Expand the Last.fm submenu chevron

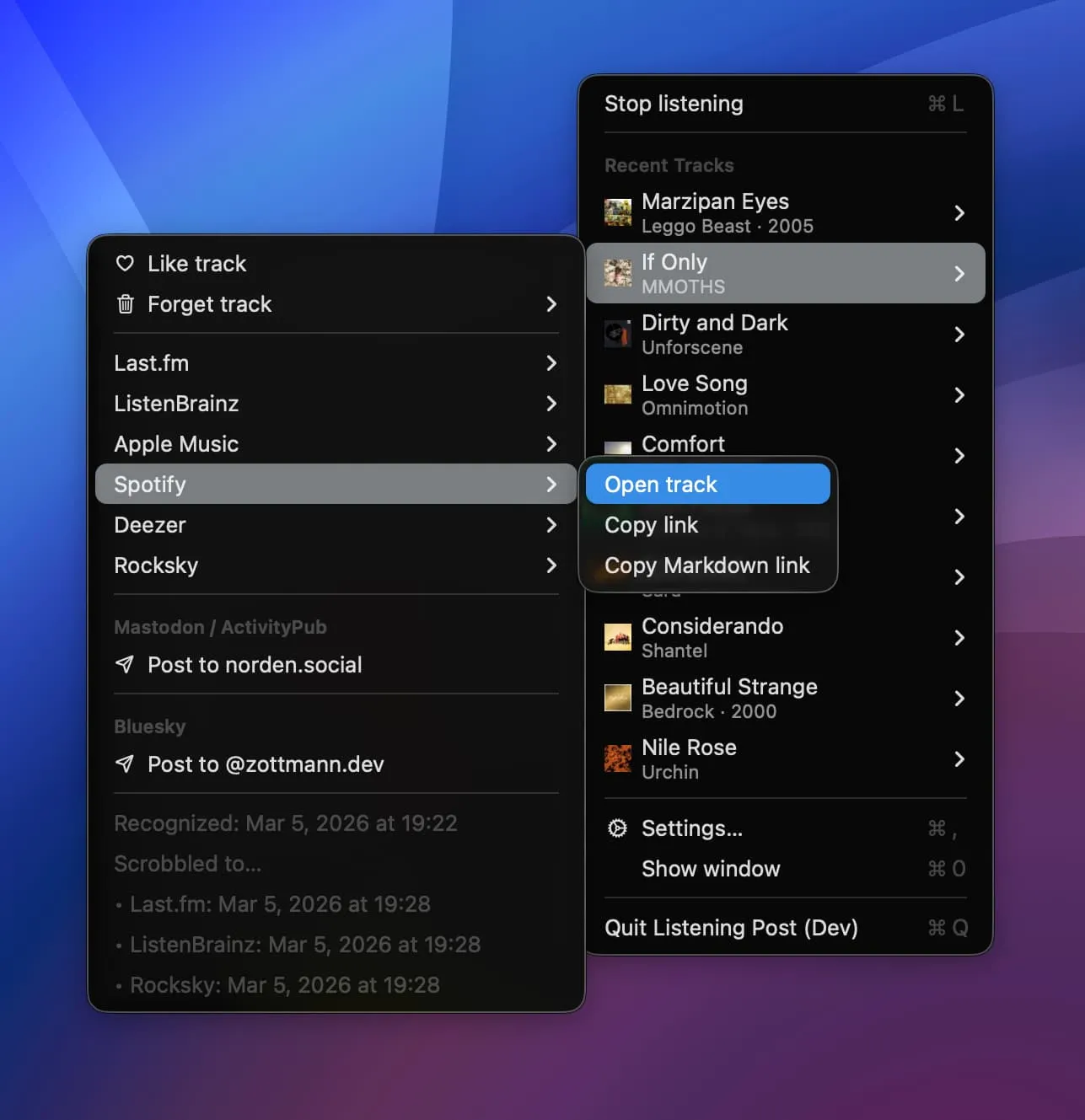point(551,363)
